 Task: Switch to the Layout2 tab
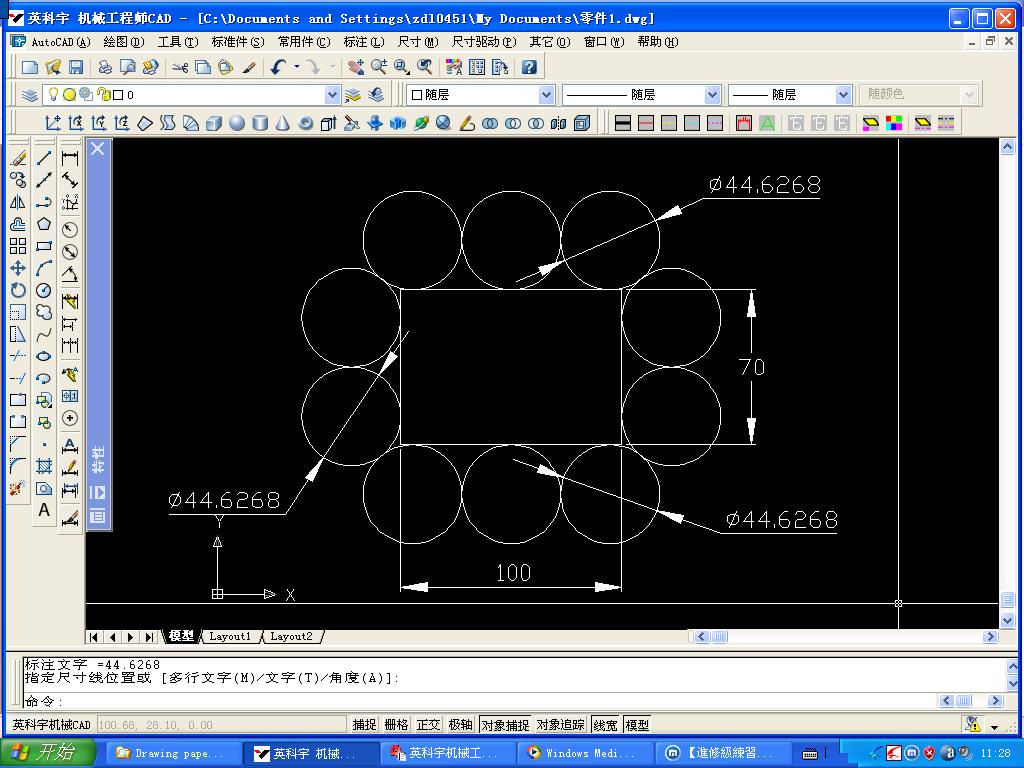[291, 636]
